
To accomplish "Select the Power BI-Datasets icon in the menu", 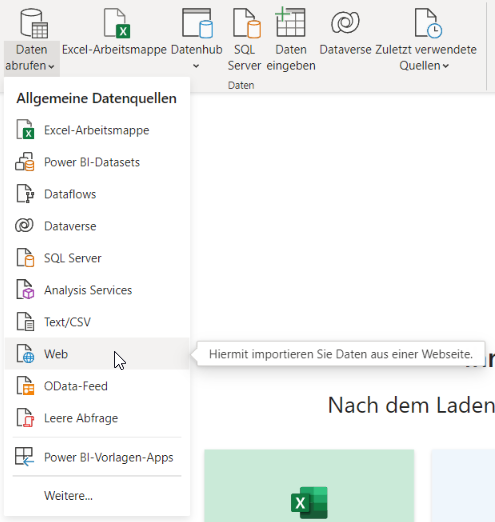I will [25, 162].
